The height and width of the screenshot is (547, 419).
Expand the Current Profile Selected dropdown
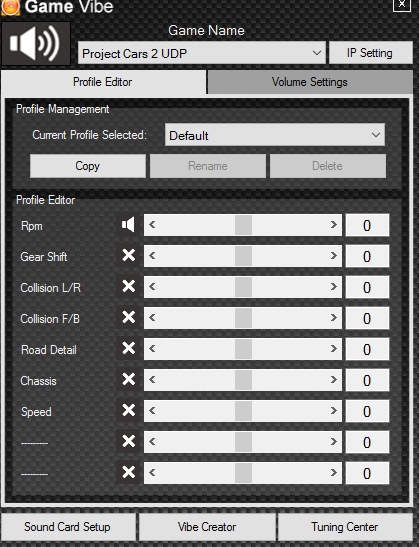(275, 135)
